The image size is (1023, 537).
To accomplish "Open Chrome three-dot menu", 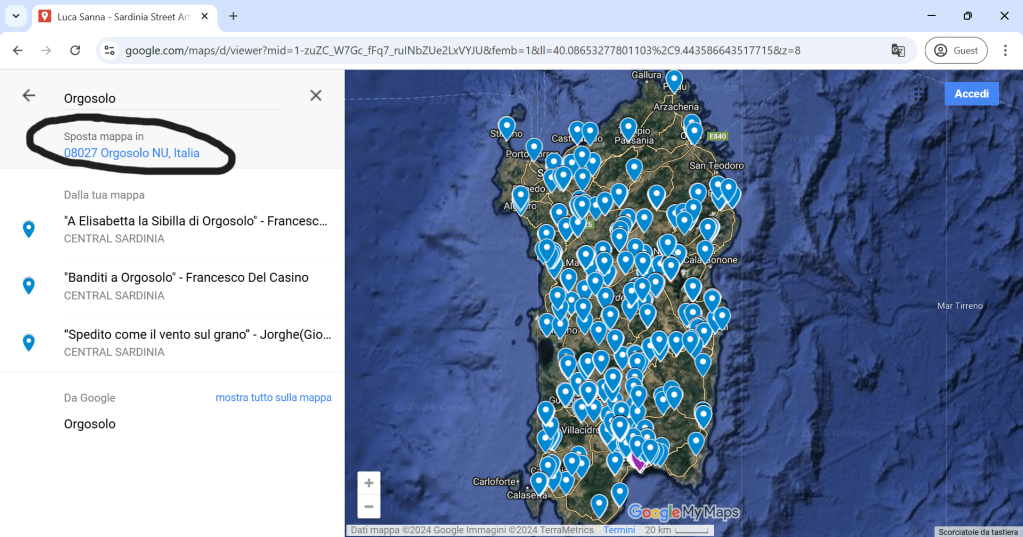I will point(1005,50).
